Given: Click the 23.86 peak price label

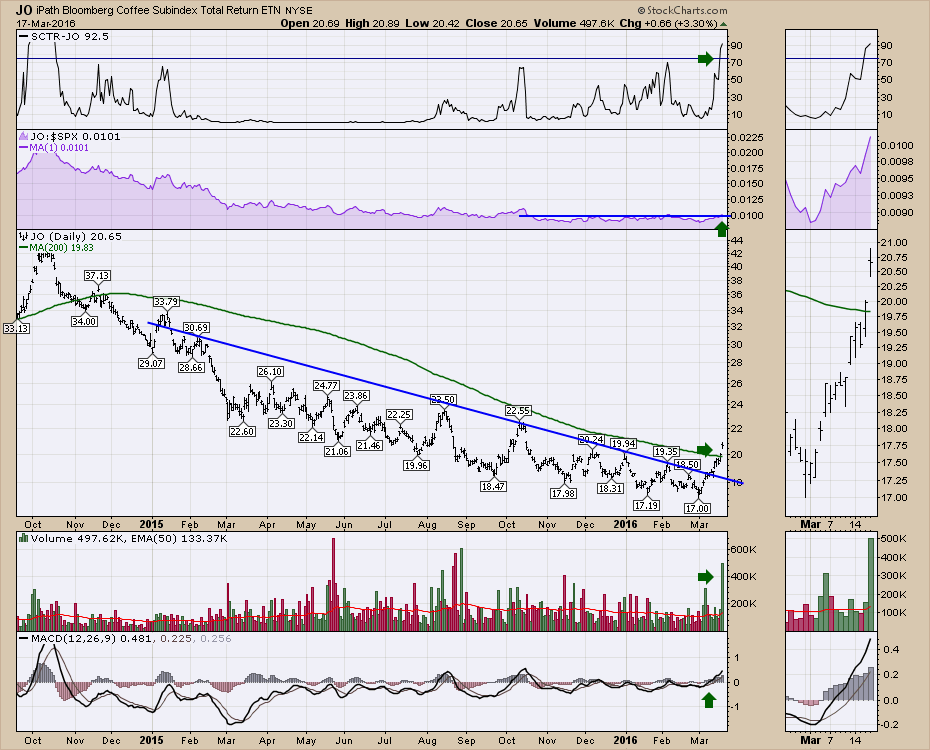Looking at the screenshot, I should 356,395.
